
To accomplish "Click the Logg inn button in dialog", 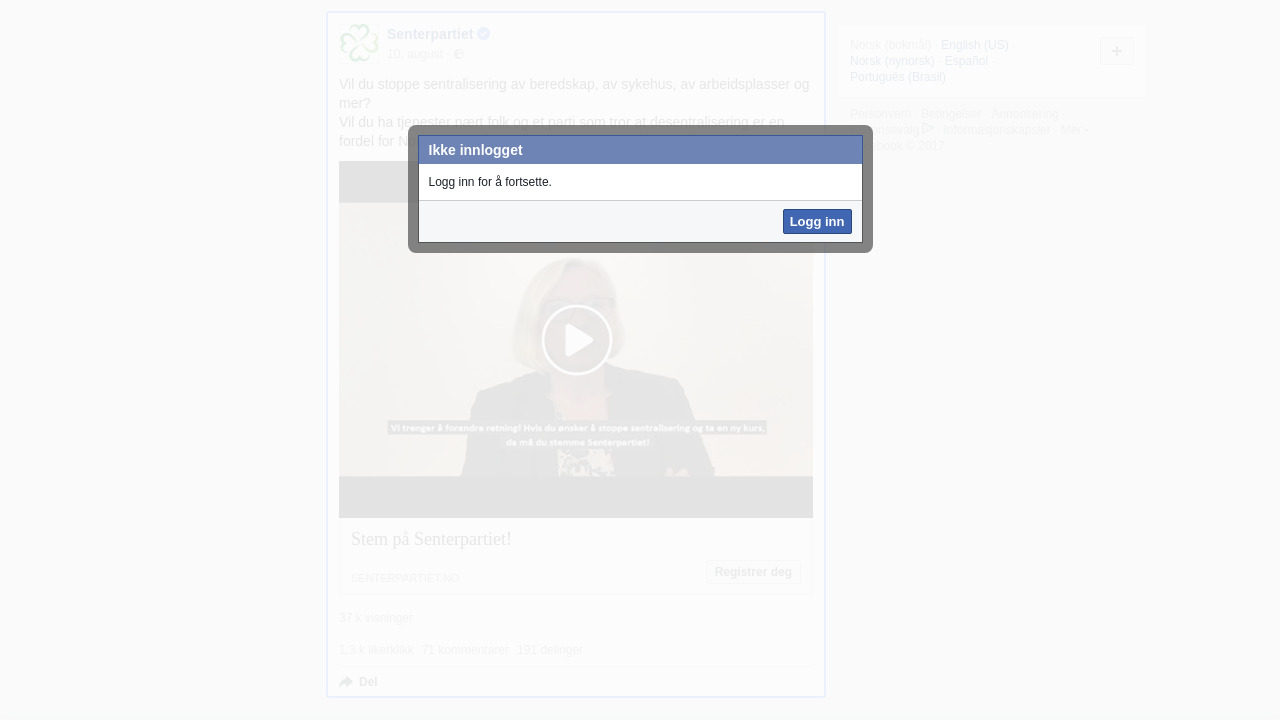I will pyautogui.click(x=816, y=222).
